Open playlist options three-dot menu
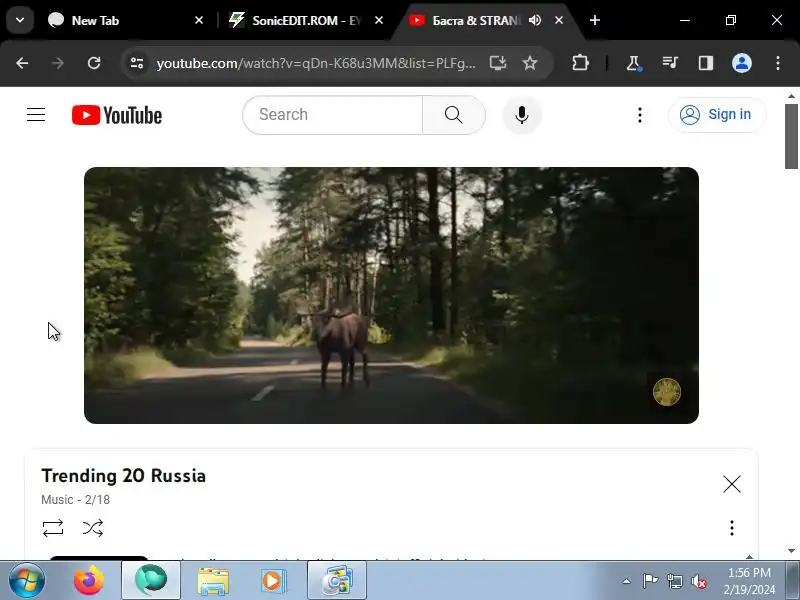The width and height of the screenshot is (800, 600). [732, 528]
